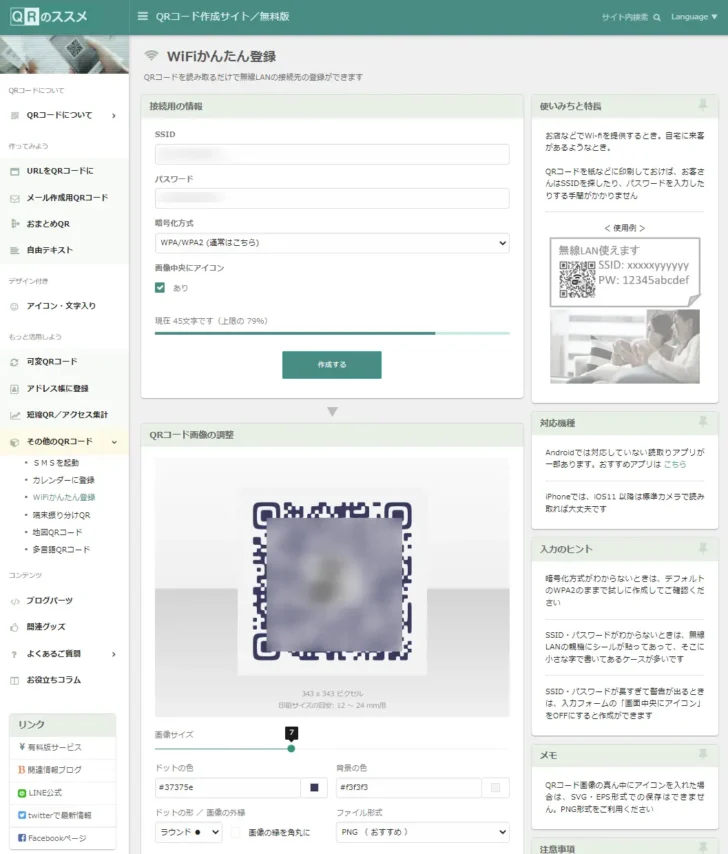Uncheck the 画像中央にアイコン あり checkbox

tap(160, 288)
